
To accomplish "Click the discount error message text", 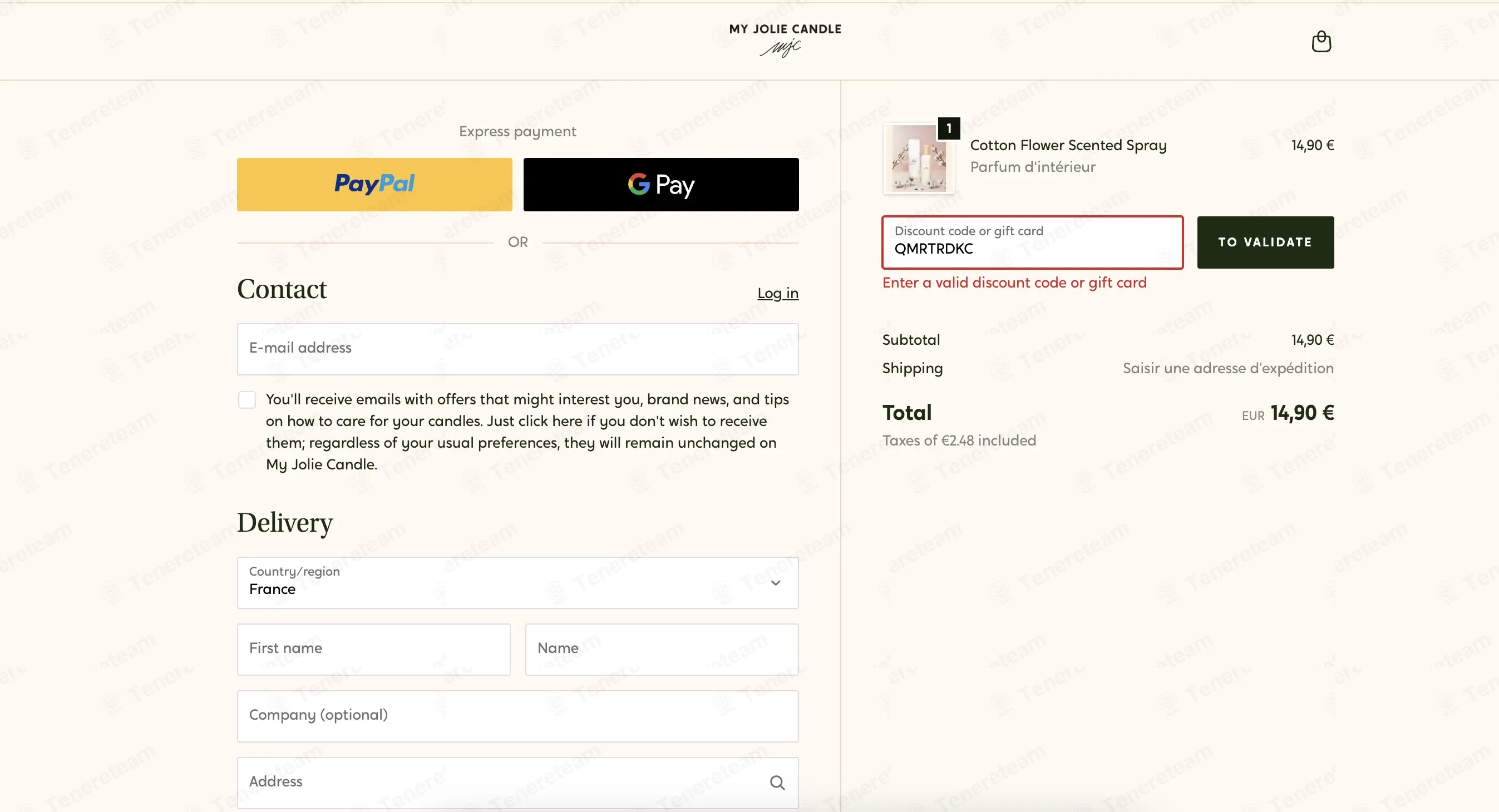I will coord(1014,283).
